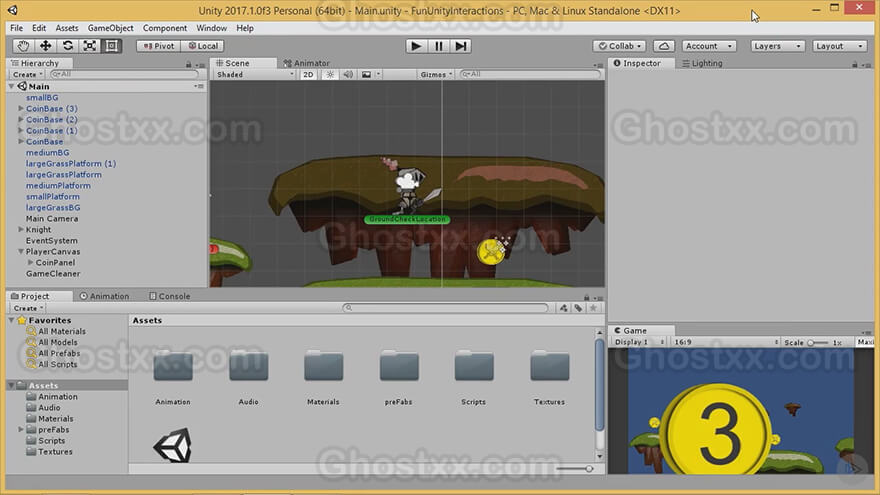
Task: Select the Unity scene asset icon
Action: [x=173, y=445]
